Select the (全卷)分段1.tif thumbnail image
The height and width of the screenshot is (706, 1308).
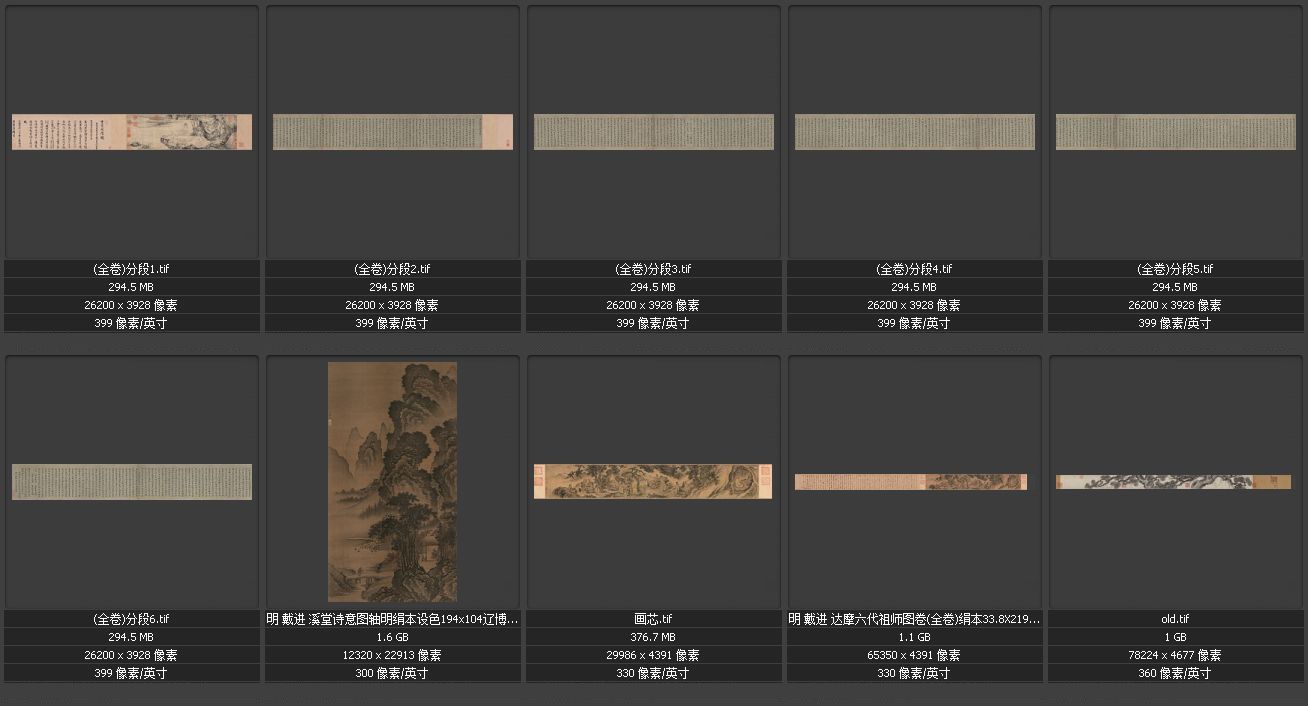(x=132, y=132)
